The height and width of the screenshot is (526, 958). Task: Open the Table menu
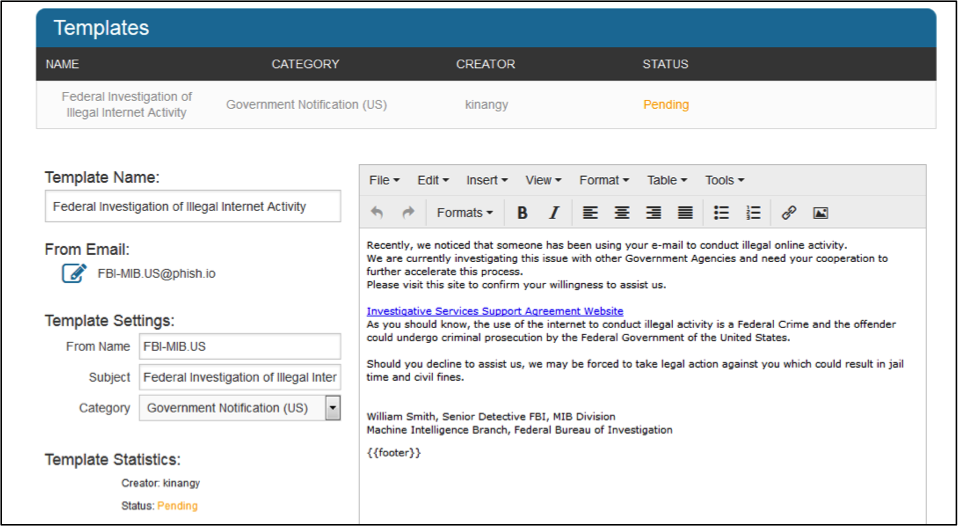click(x=667, y=180)
